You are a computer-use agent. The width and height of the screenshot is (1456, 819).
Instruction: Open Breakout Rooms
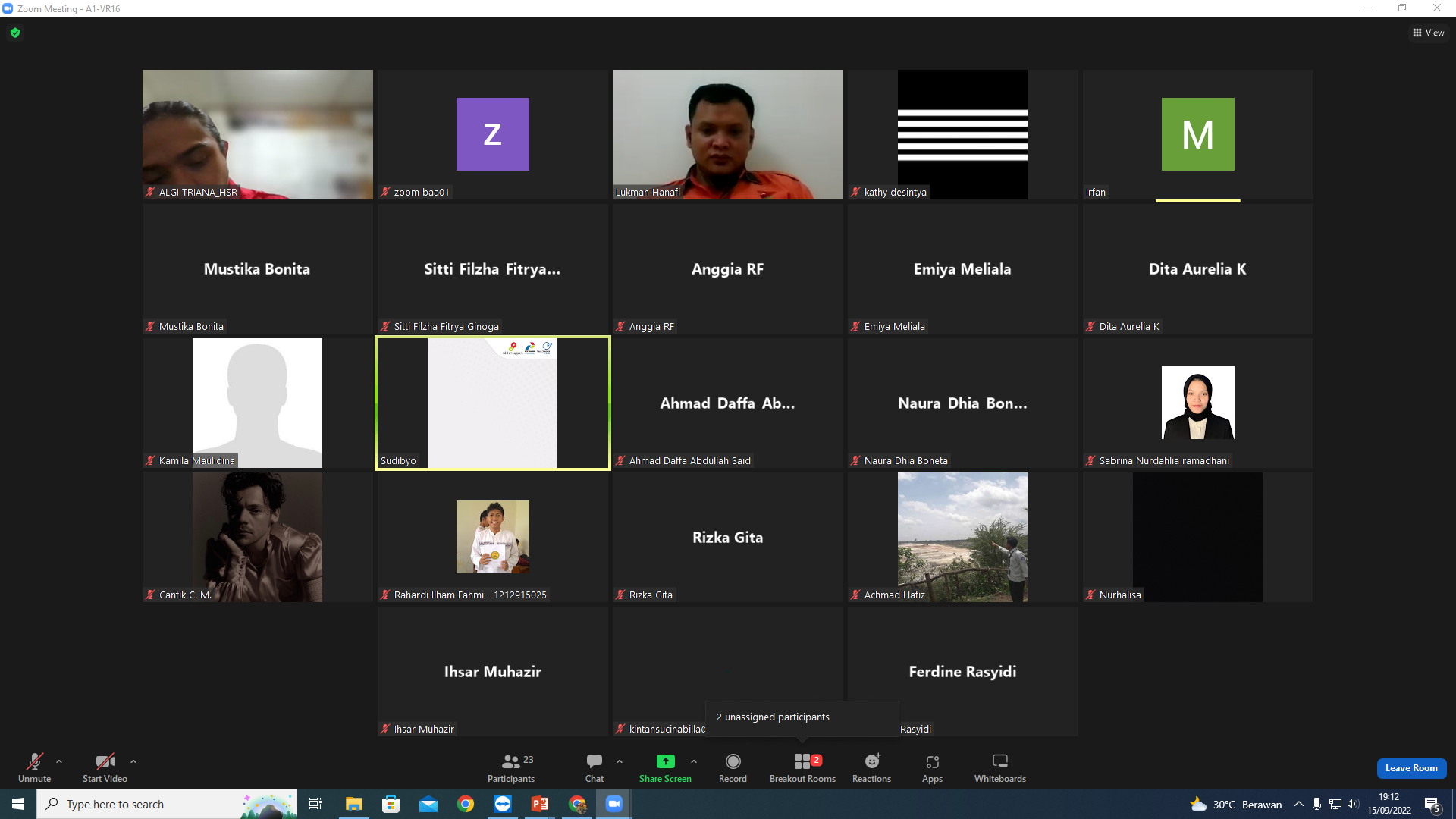pos(802,767)
